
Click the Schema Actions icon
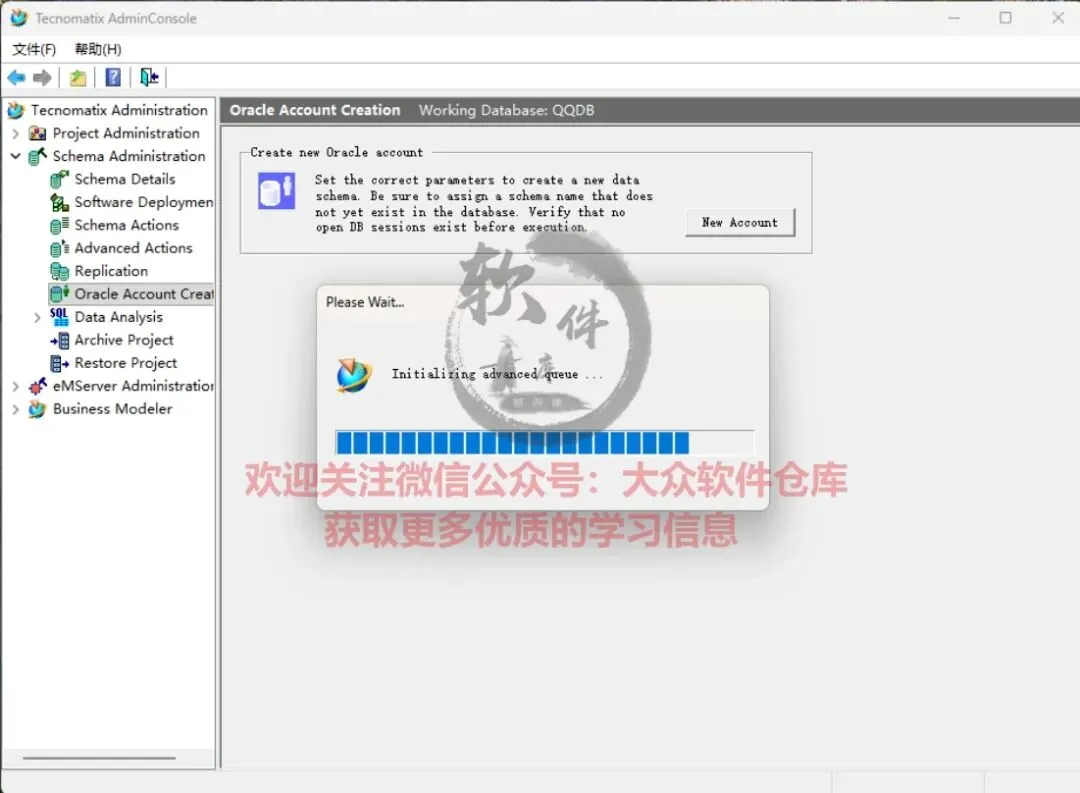59,225
